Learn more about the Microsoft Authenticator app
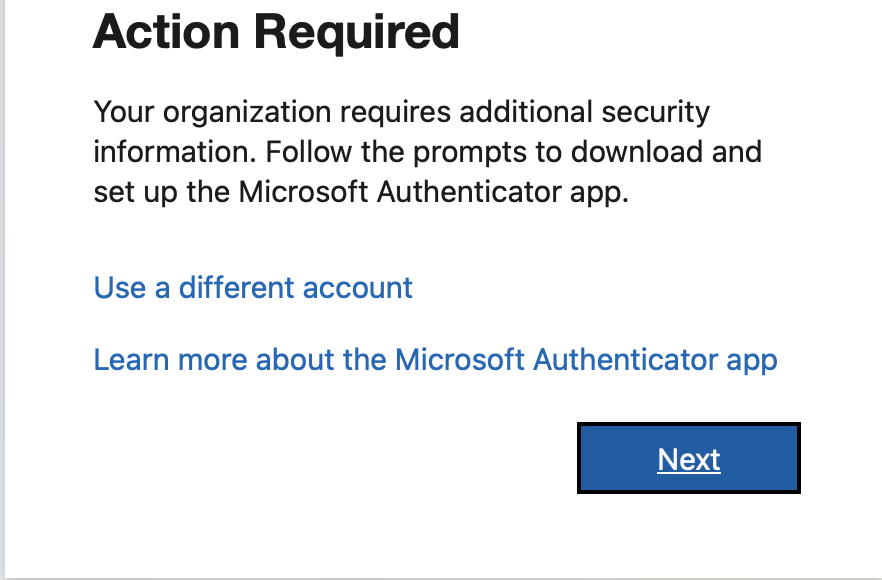 coord(435,359)
